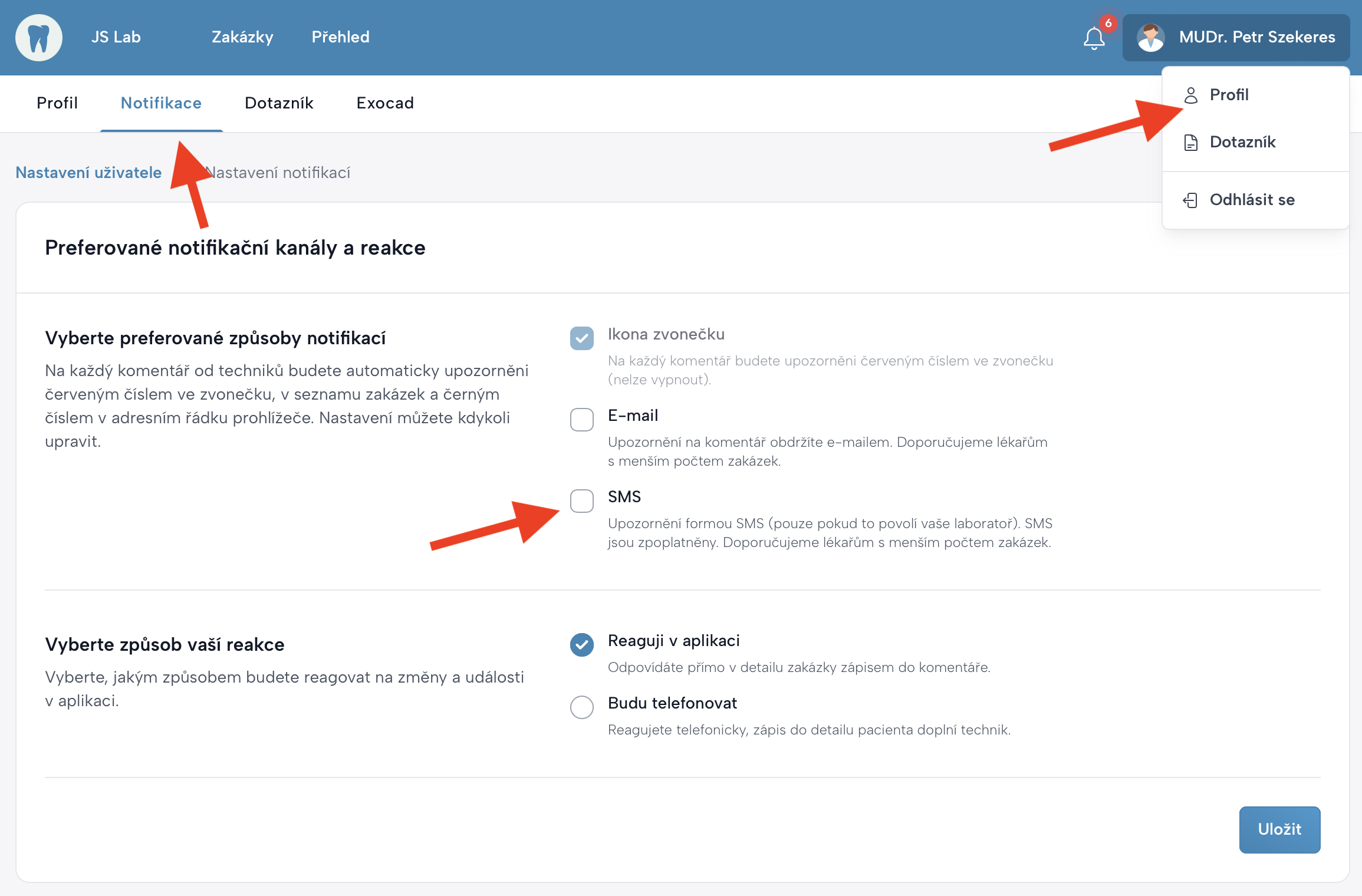The width and height of the screenshot is (1362, 896).
Task: Toggle the Ikona zvonečku checkbox
Action: 581,338
